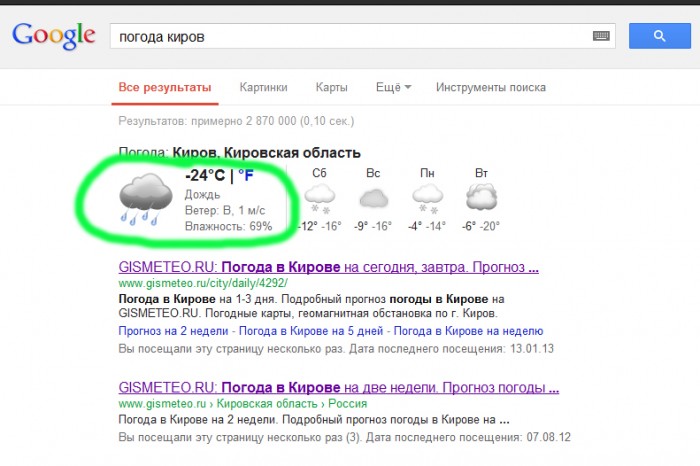The image size is (700, 466).
Task: Click the Пн temperatures '-4° -14°'
Action: [x=427, y=226]
